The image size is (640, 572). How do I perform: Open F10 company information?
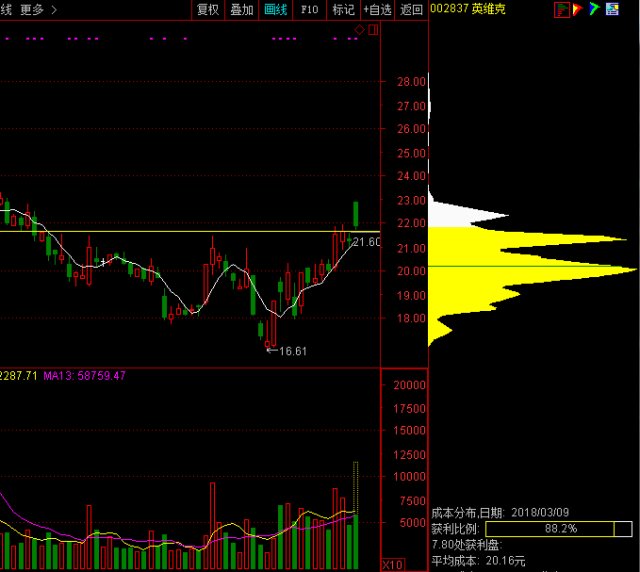click(x=309, y=9)
